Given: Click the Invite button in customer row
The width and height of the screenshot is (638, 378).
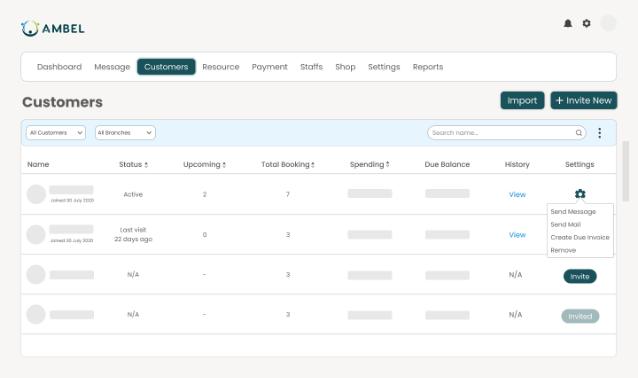Looking at the screenshot, I should coord(580,276).
